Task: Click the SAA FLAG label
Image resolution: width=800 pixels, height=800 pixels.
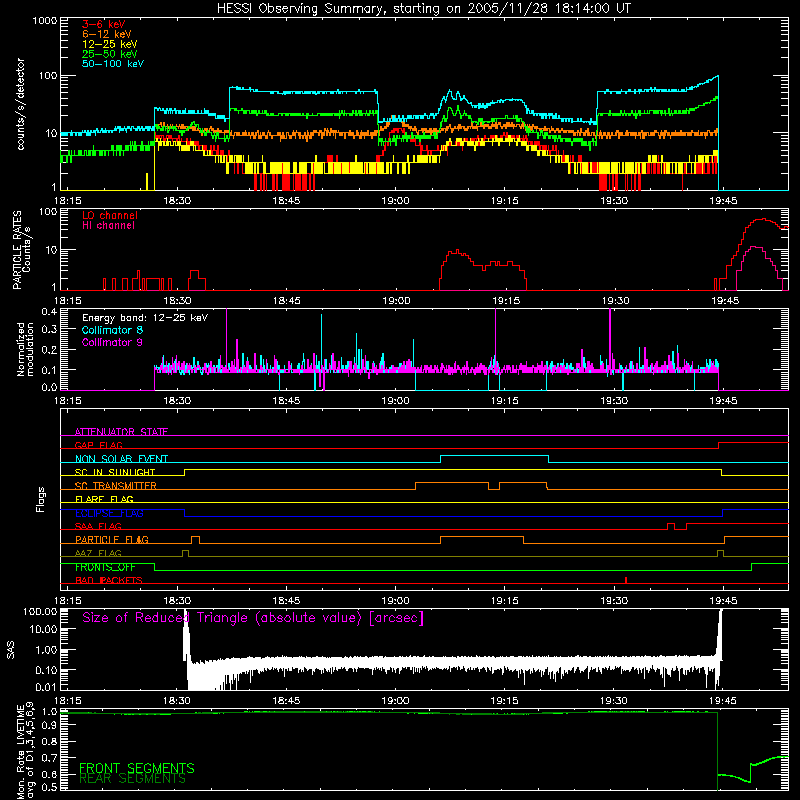Action: coord(98,526)
